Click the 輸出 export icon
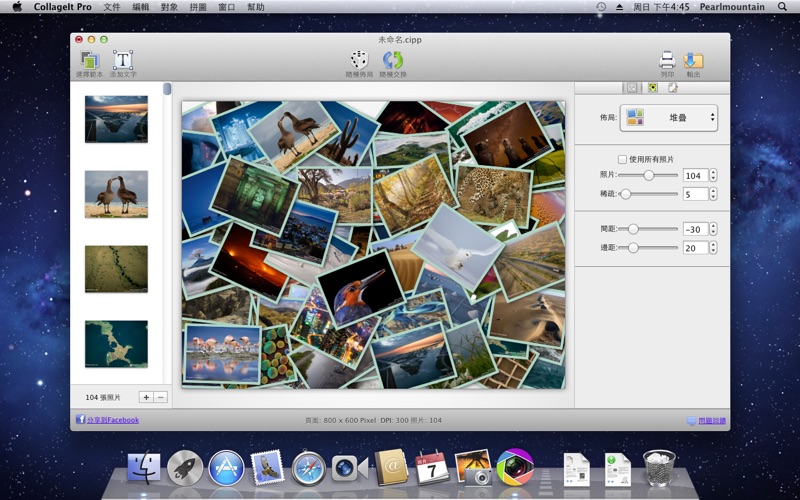 693,60
